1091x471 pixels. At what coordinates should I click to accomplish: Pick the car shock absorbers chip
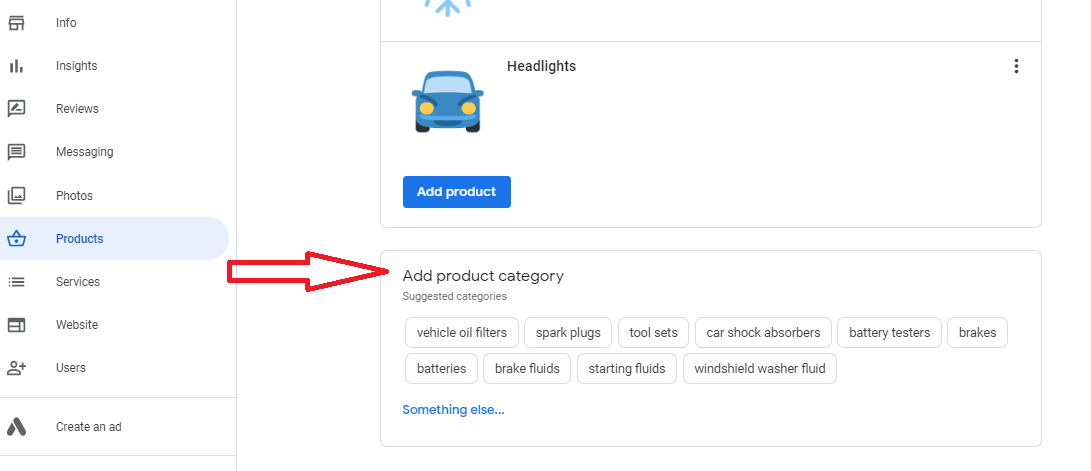pos(763,333)
